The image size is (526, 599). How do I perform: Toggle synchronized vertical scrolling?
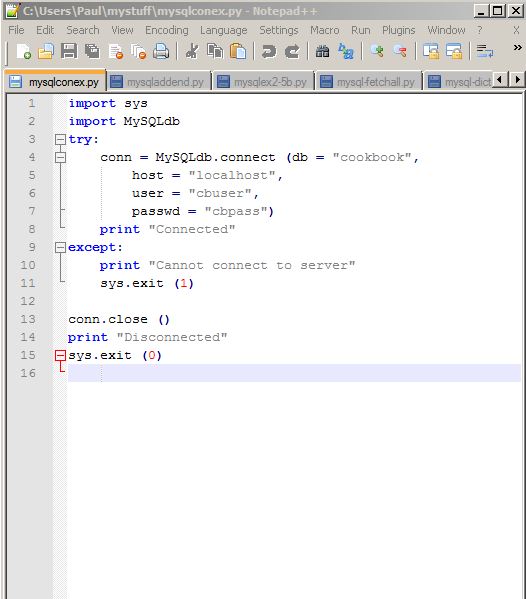pyautogui.click(x=431, y=51)
